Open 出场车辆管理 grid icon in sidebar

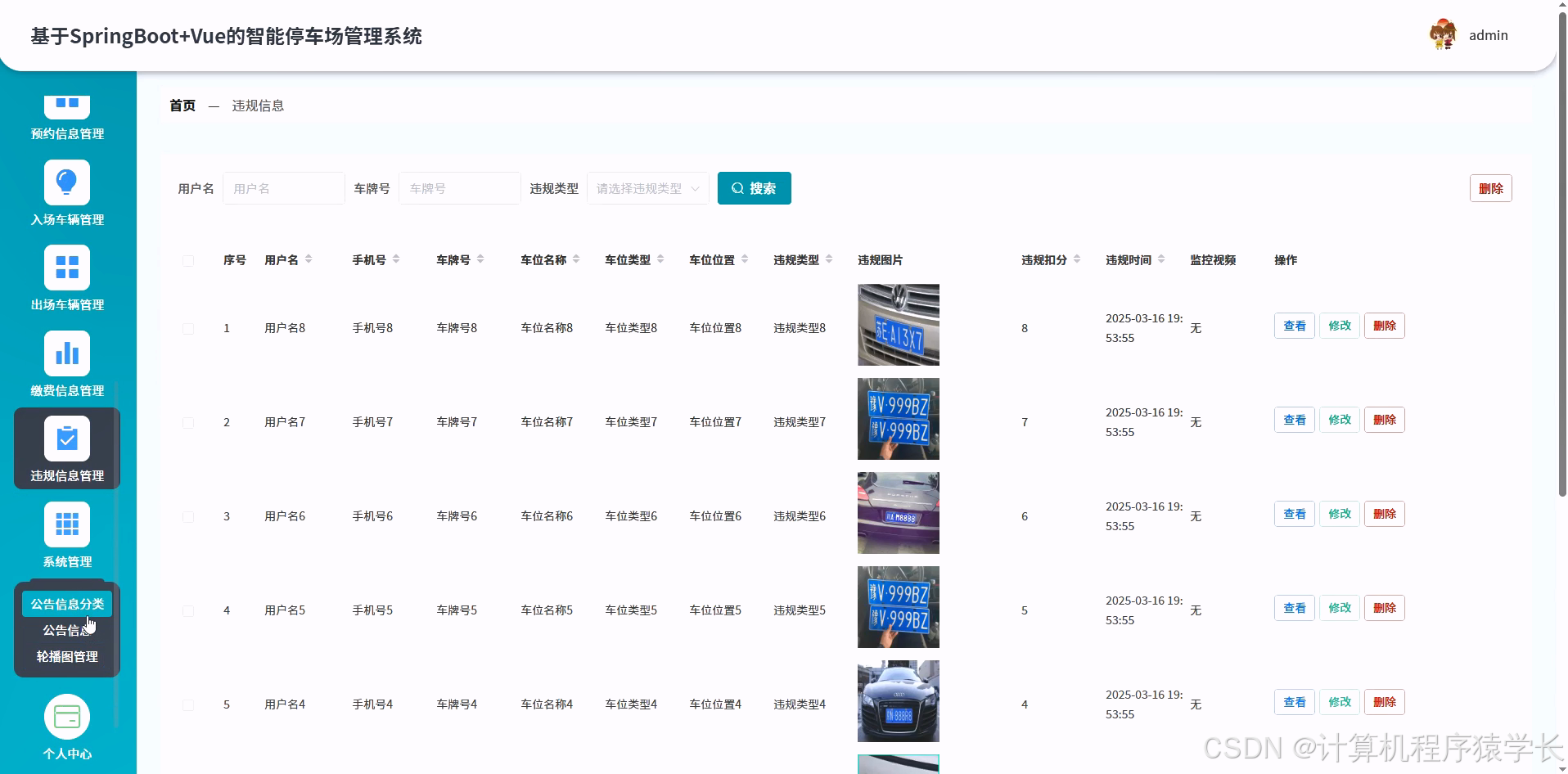point(67,268)
